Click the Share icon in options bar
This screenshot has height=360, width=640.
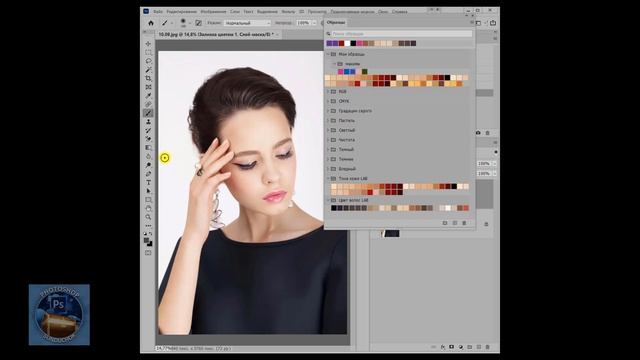click(493, 23)
